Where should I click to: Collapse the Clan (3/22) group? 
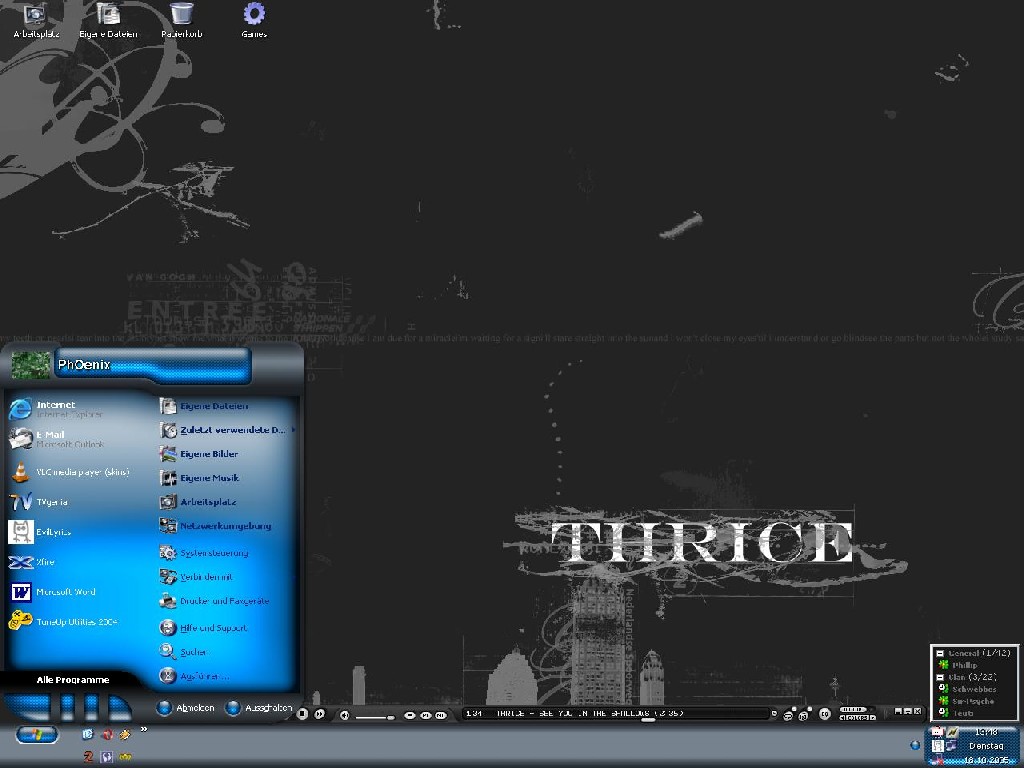[940, 677]
